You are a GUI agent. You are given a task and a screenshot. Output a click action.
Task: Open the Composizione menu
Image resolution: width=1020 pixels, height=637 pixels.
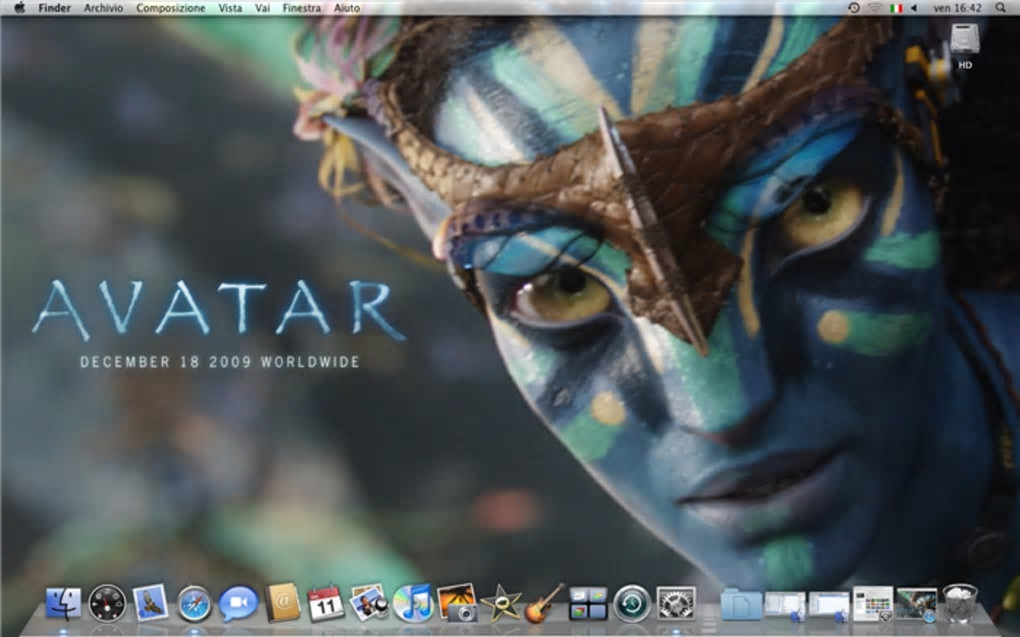tap(170, 8)
